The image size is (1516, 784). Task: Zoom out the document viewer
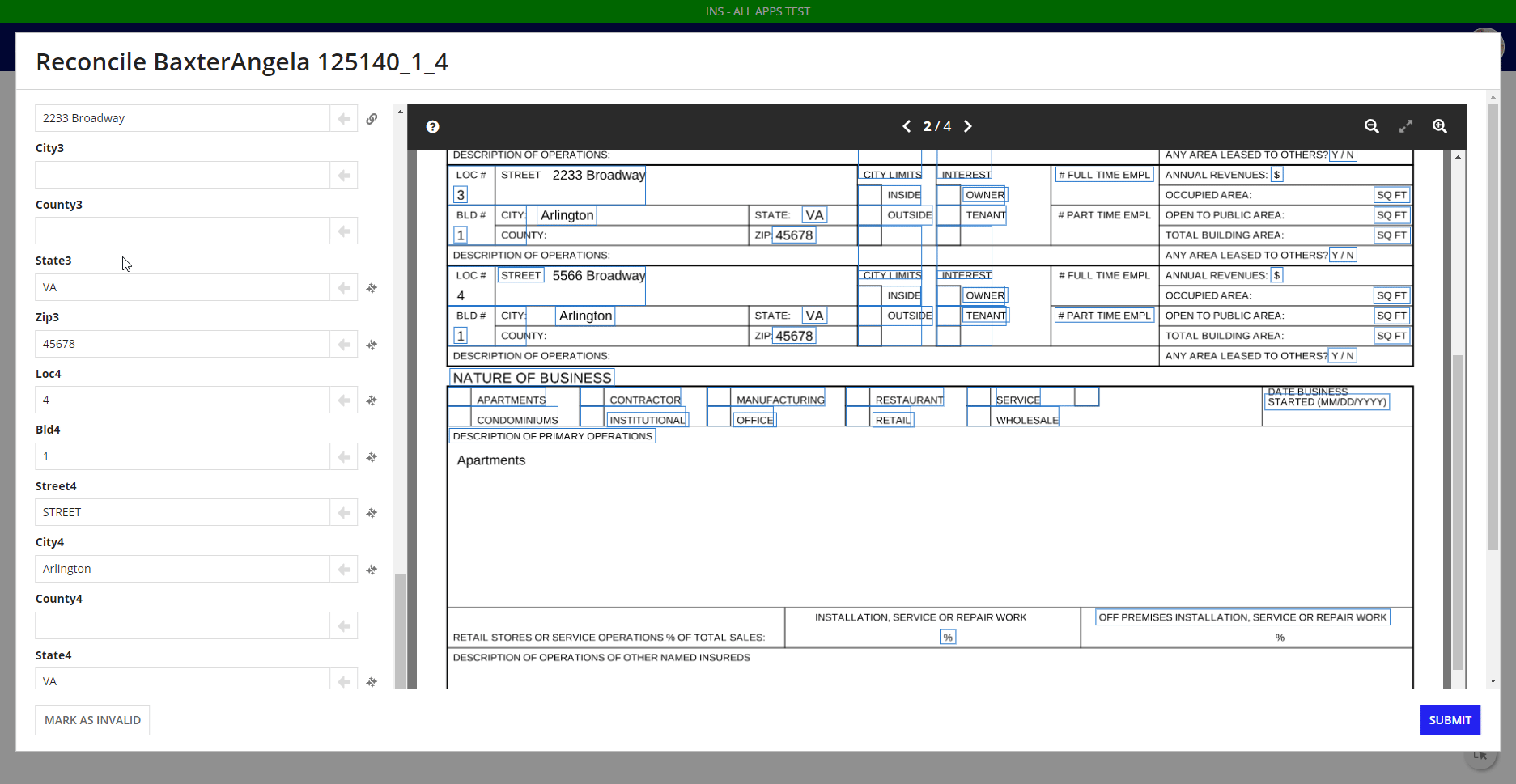pos(1372,126)
